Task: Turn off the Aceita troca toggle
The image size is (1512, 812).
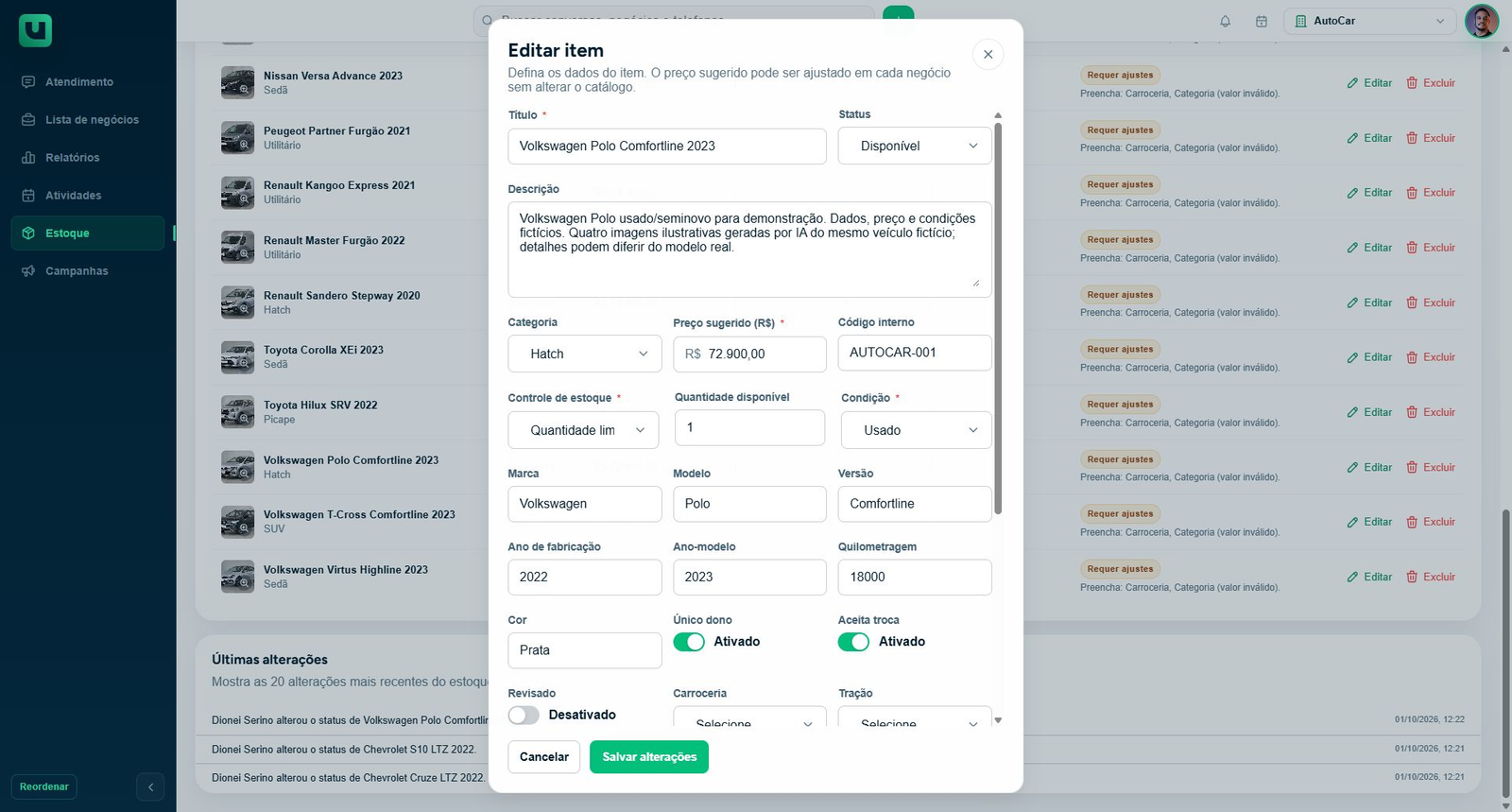Action: click(853, 642)
